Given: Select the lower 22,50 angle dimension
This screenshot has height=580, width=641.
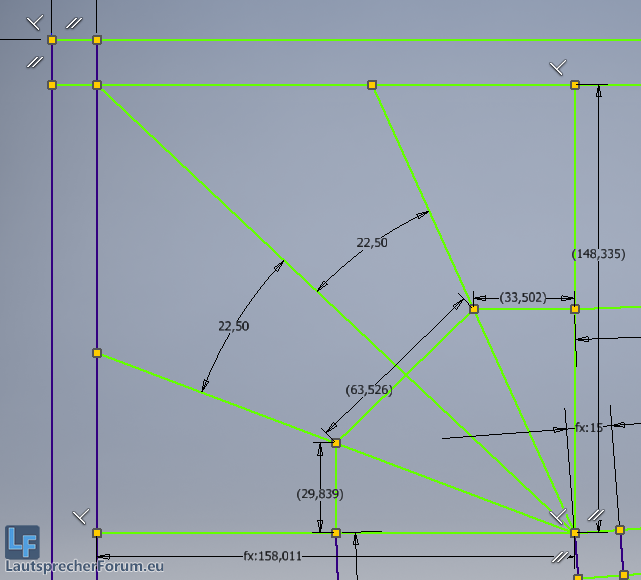Looking at the screenshot, I should pyautogui.click(x=233, y=326).
